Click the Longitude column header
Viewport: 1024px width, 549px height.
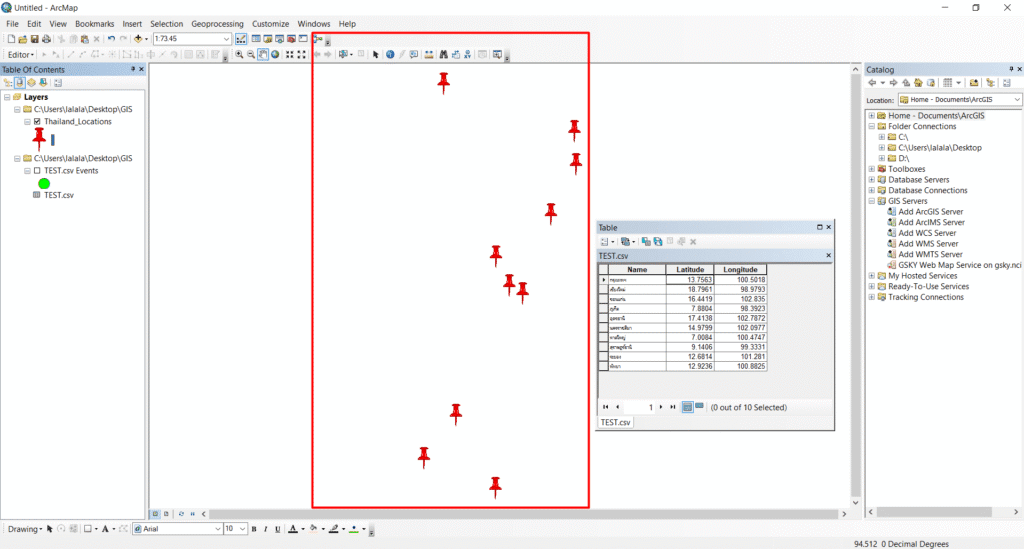coord(740,270)
